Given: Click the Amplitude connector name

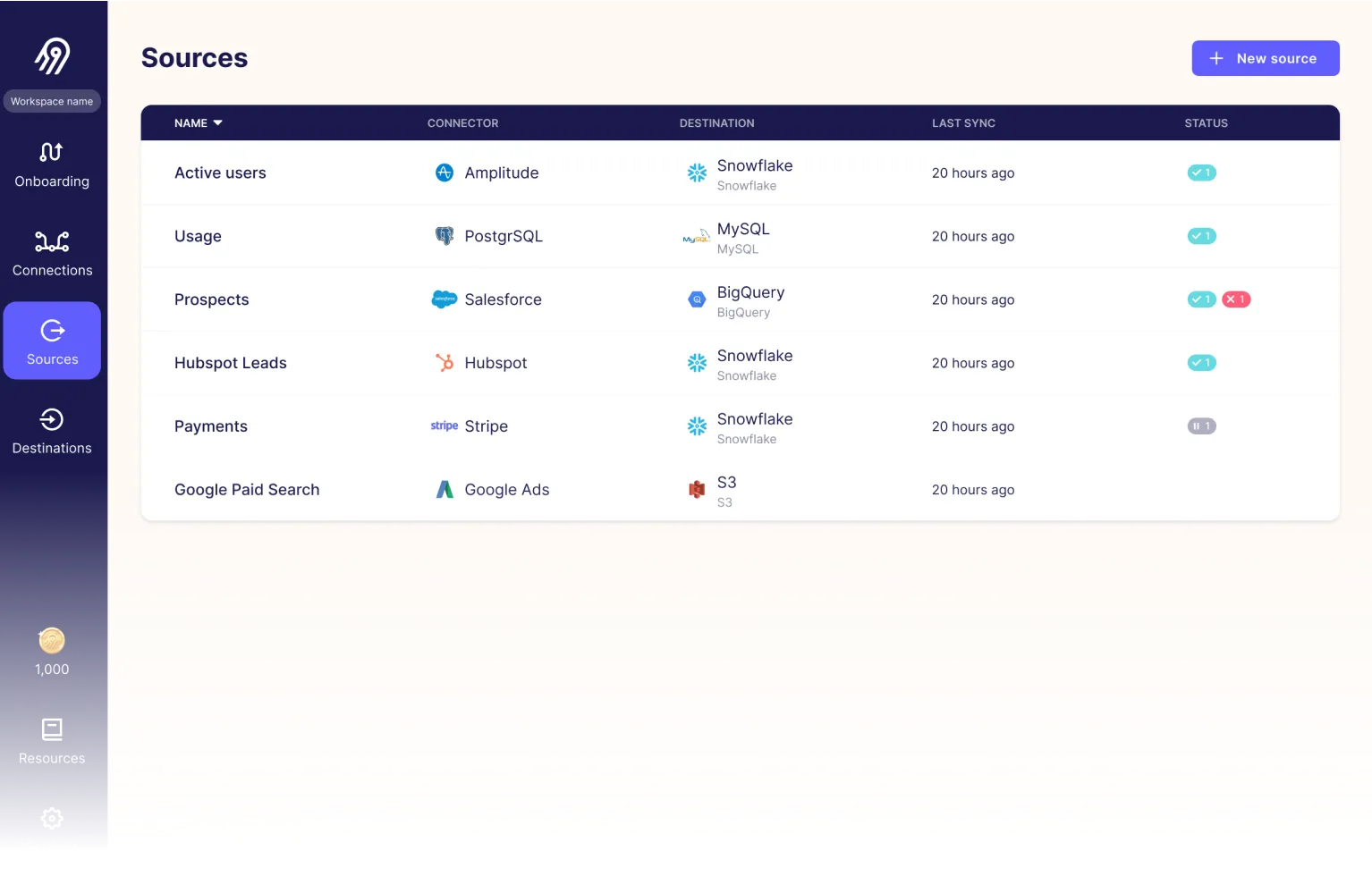Looking at the screenshot, I should click(x=502, y=173).
